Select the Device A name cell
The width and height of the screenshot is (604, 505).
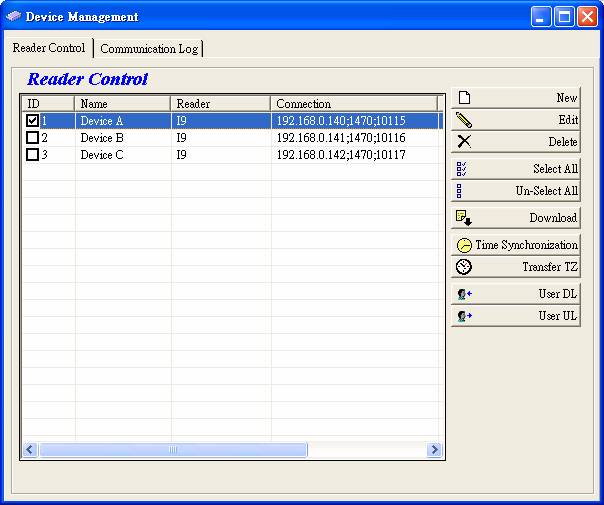(102, 121)
